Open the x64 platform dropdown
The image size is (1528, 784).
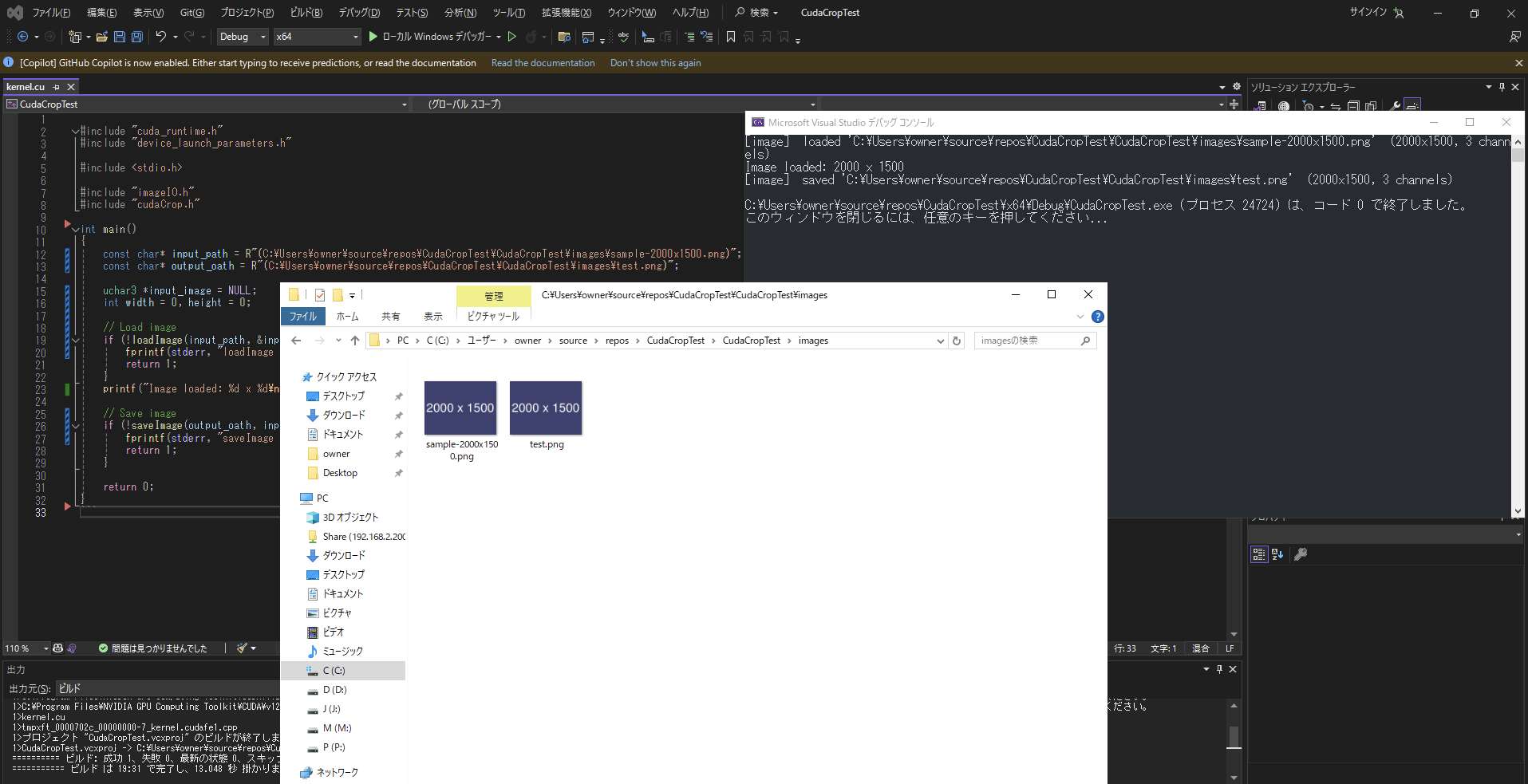(318, 37)
